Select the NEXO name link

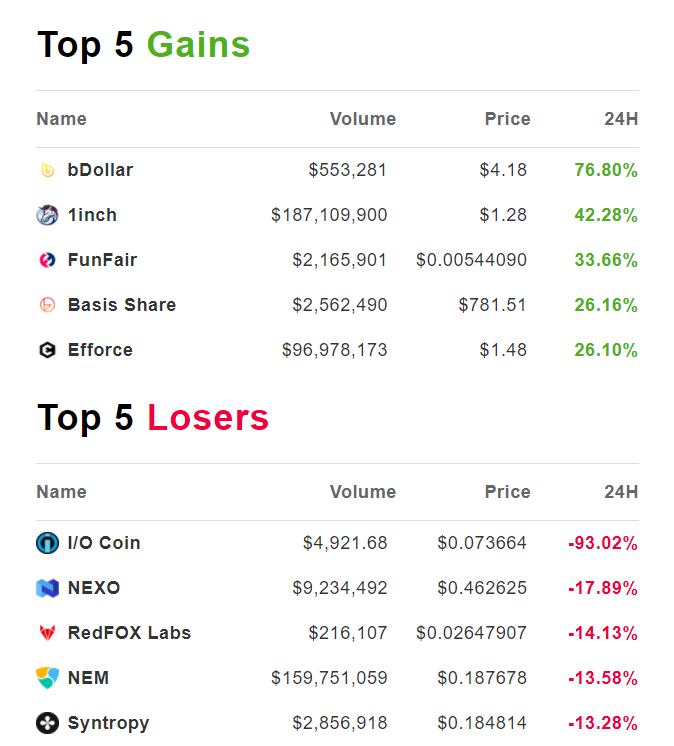pyautogui.click(x=94, y=588)
